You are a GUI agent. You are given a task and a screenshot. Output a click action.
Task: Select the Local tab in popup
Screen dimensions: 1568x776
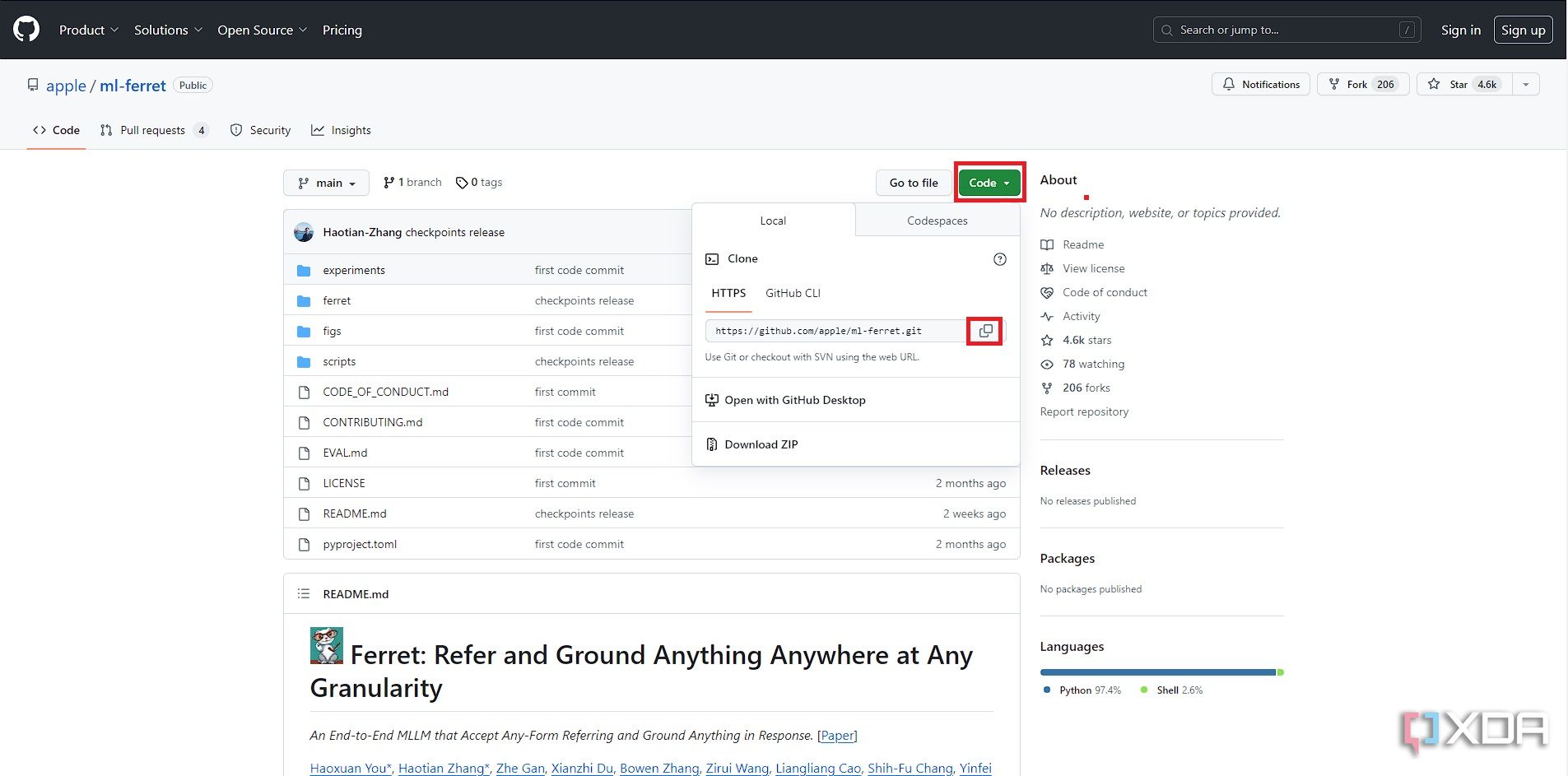pos(773,221)
